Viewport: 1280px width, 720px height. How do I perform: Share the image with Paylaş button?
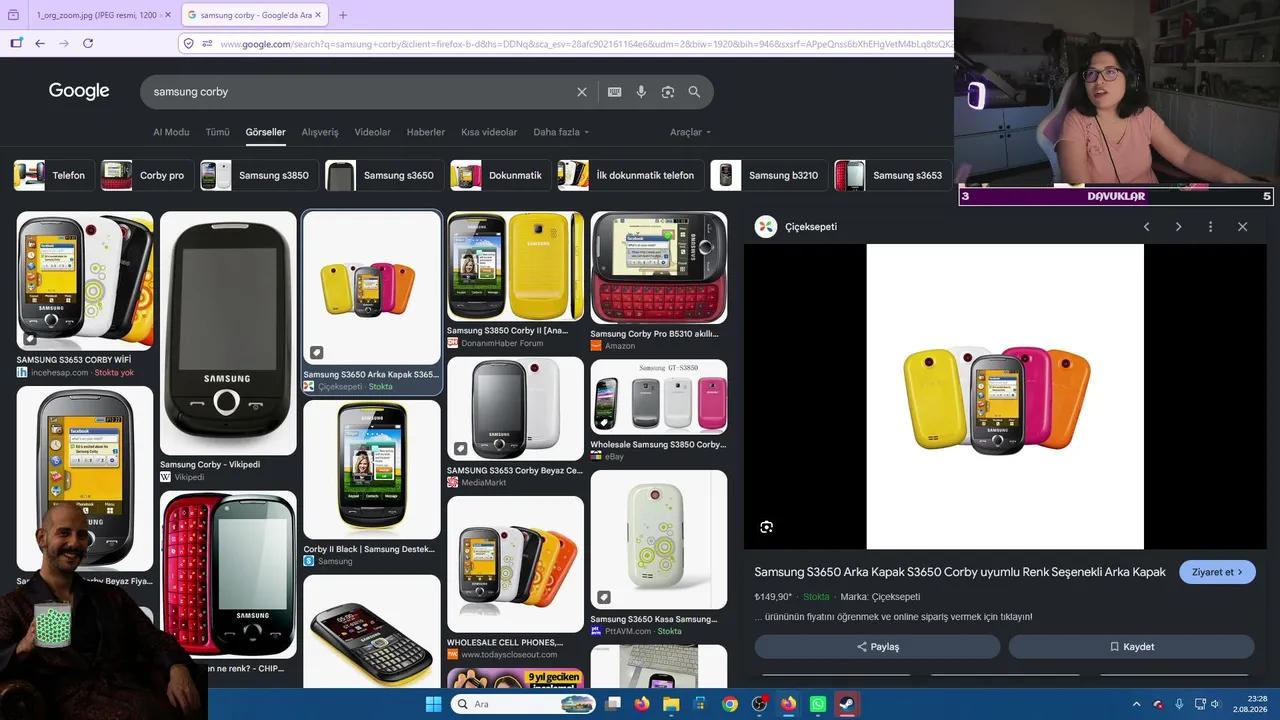(877, 647)
